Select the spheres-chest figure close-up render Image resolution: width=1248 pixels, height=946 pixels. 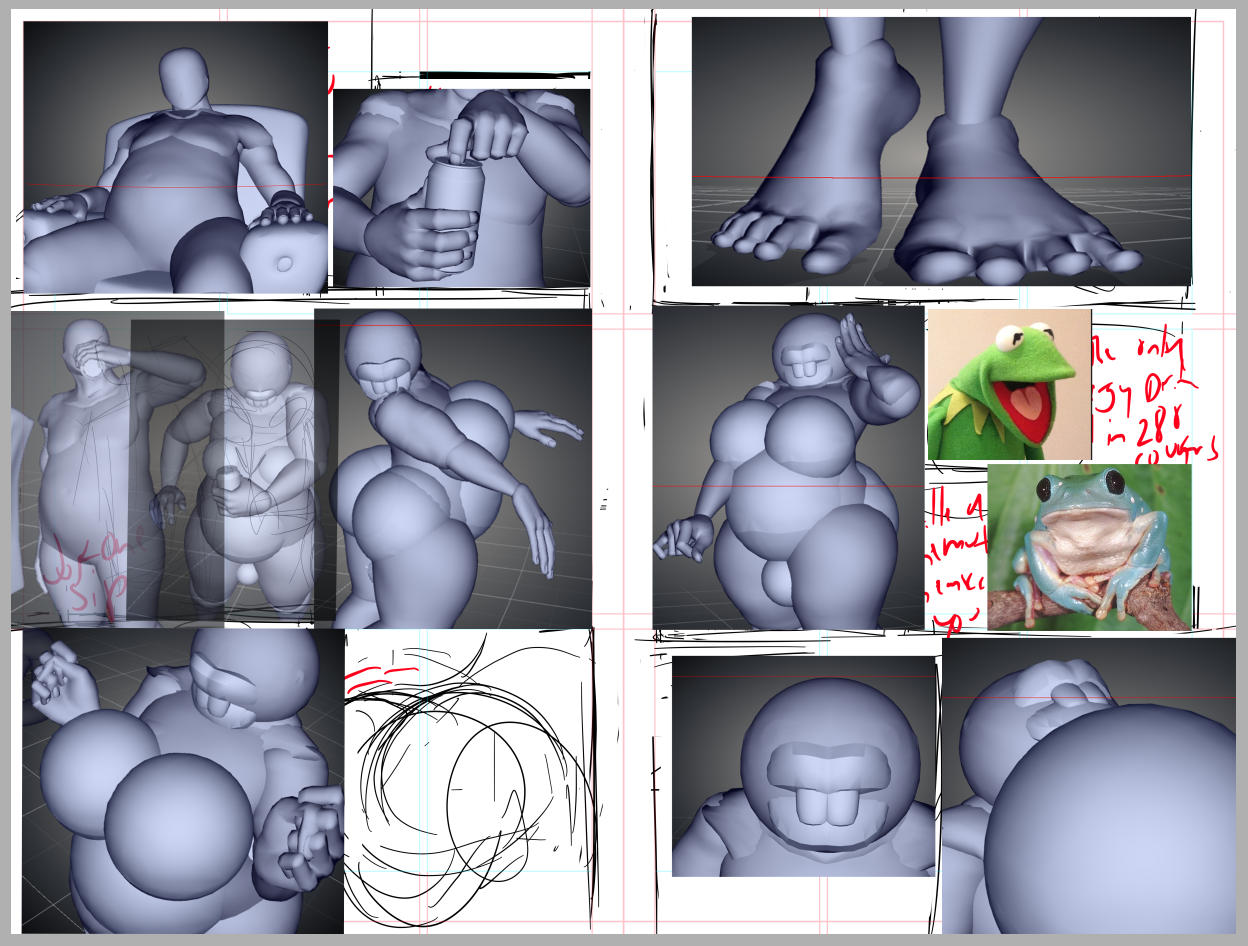click(183, 781)
